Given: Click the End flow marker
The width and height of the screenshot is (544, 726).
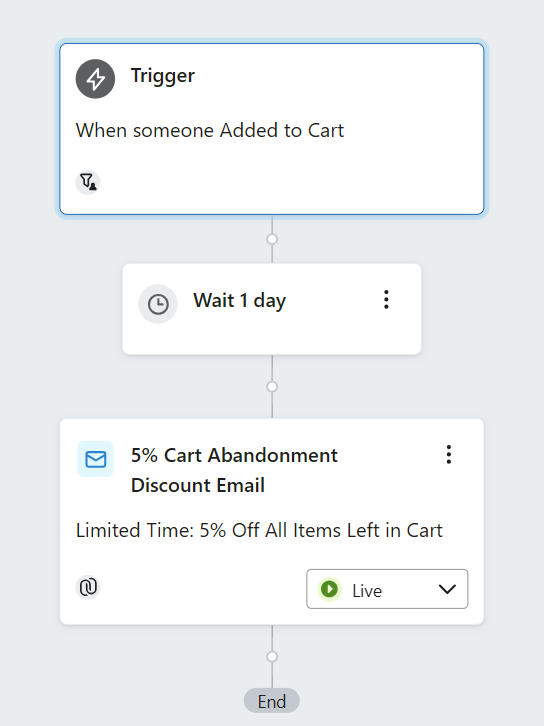Looking at the screenshot, I should point(272,701).
